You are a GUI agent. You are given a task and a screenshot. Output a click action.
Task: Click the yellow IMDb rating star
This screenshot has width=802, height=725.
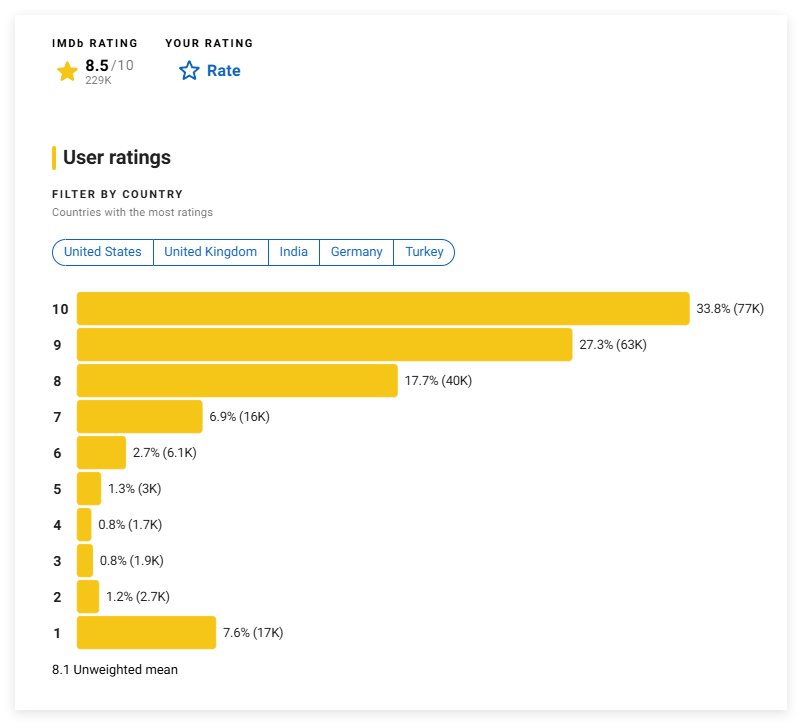click(67, 72)
